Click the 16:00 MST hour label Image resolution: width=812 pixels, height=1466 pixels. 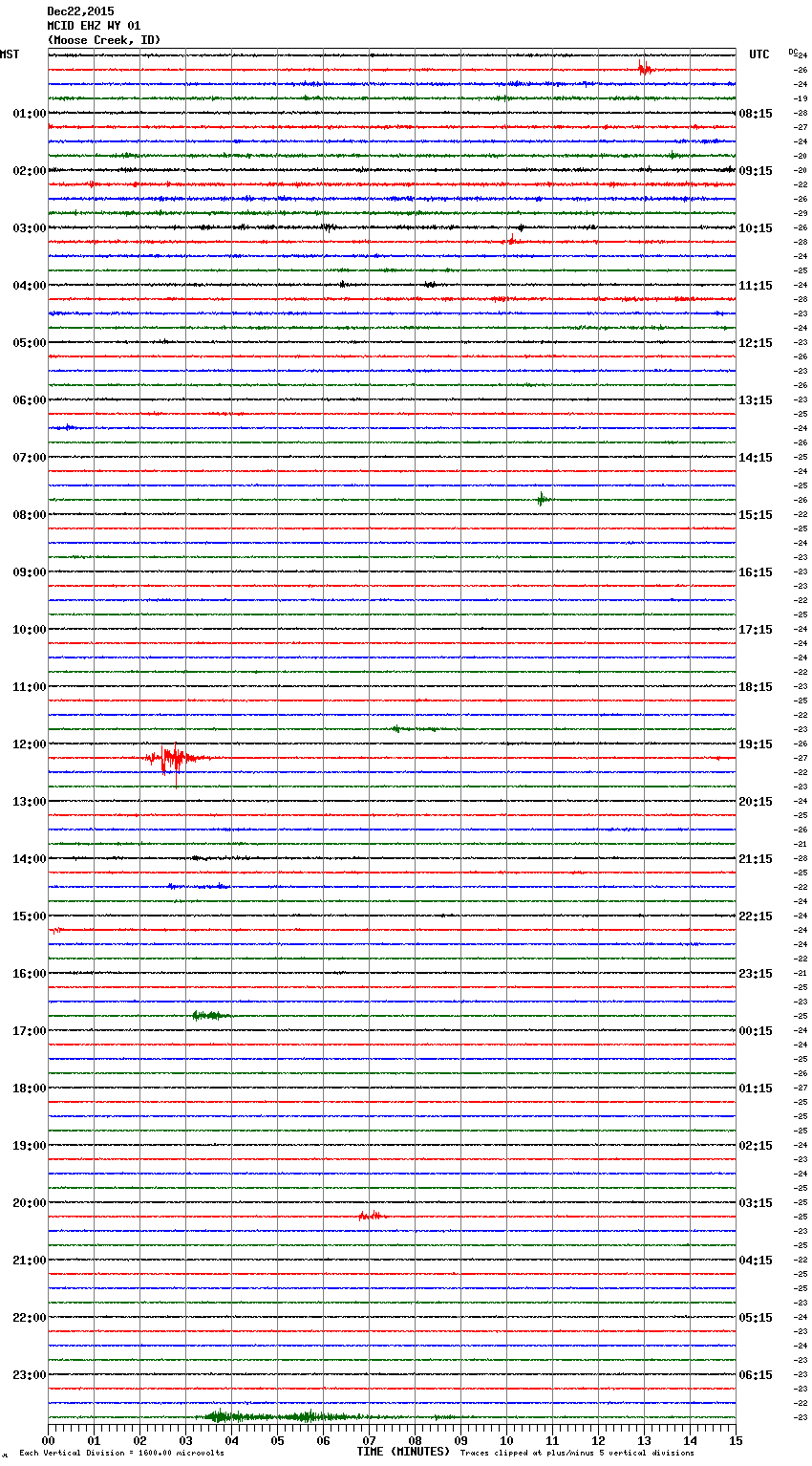(29, 974)
